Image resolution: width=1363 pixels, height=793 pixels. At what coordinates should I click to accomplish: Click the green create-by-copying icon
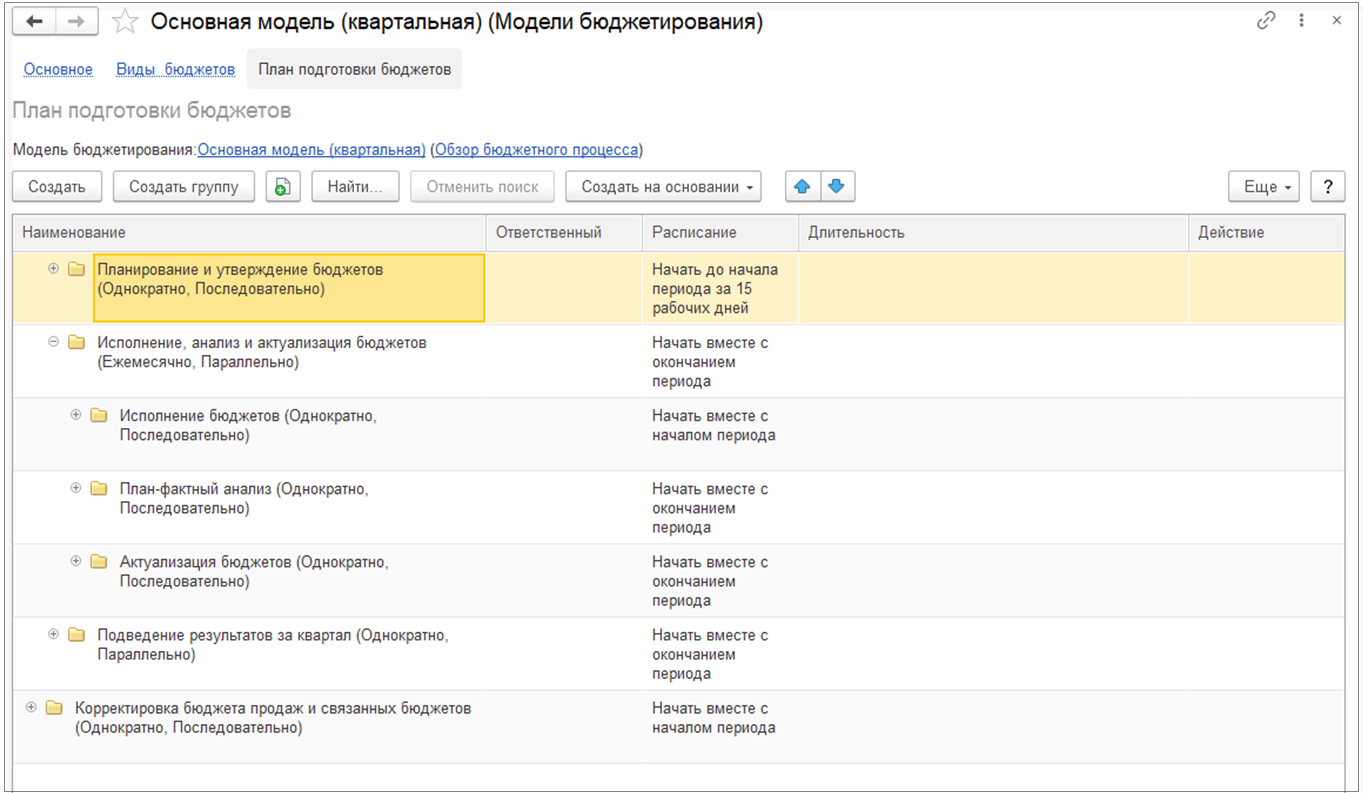[x=283, y=187]
